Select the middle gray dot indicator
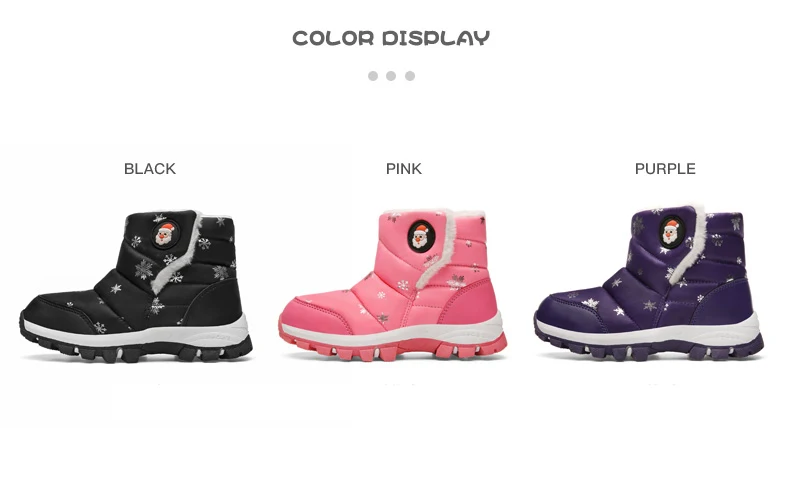The width and height of the screenshot is (790, 484). [391, 76]
